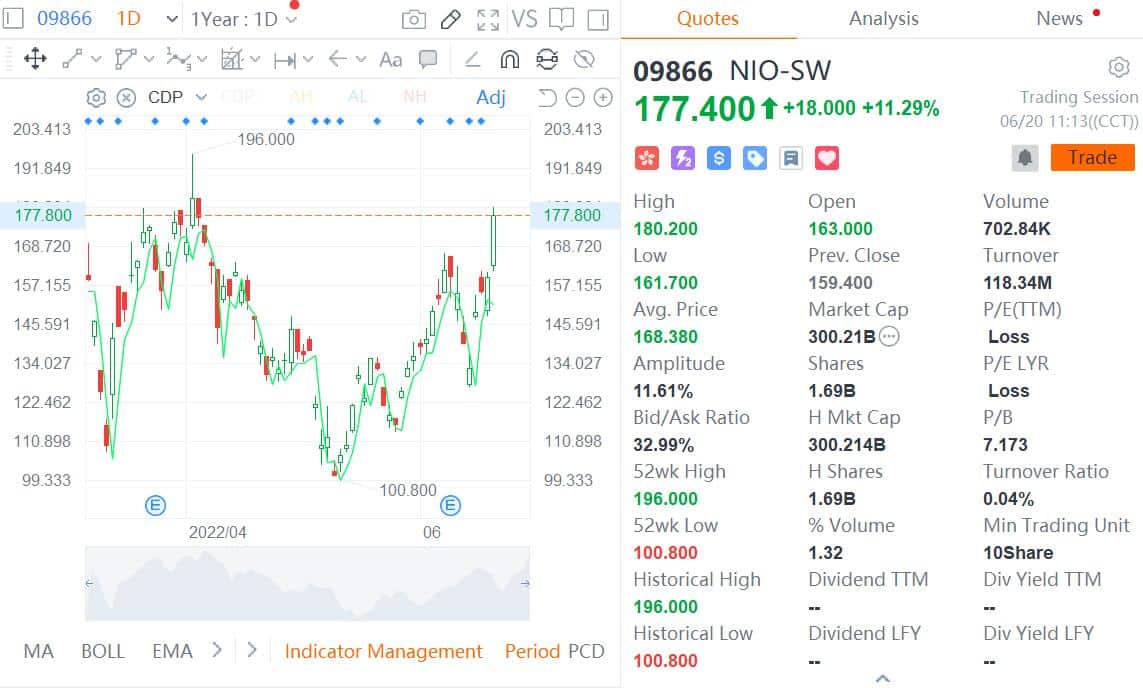Screen dimensions: 1143x688
Task: Click the orange Trade button
Action: (x=1092, y=157)
